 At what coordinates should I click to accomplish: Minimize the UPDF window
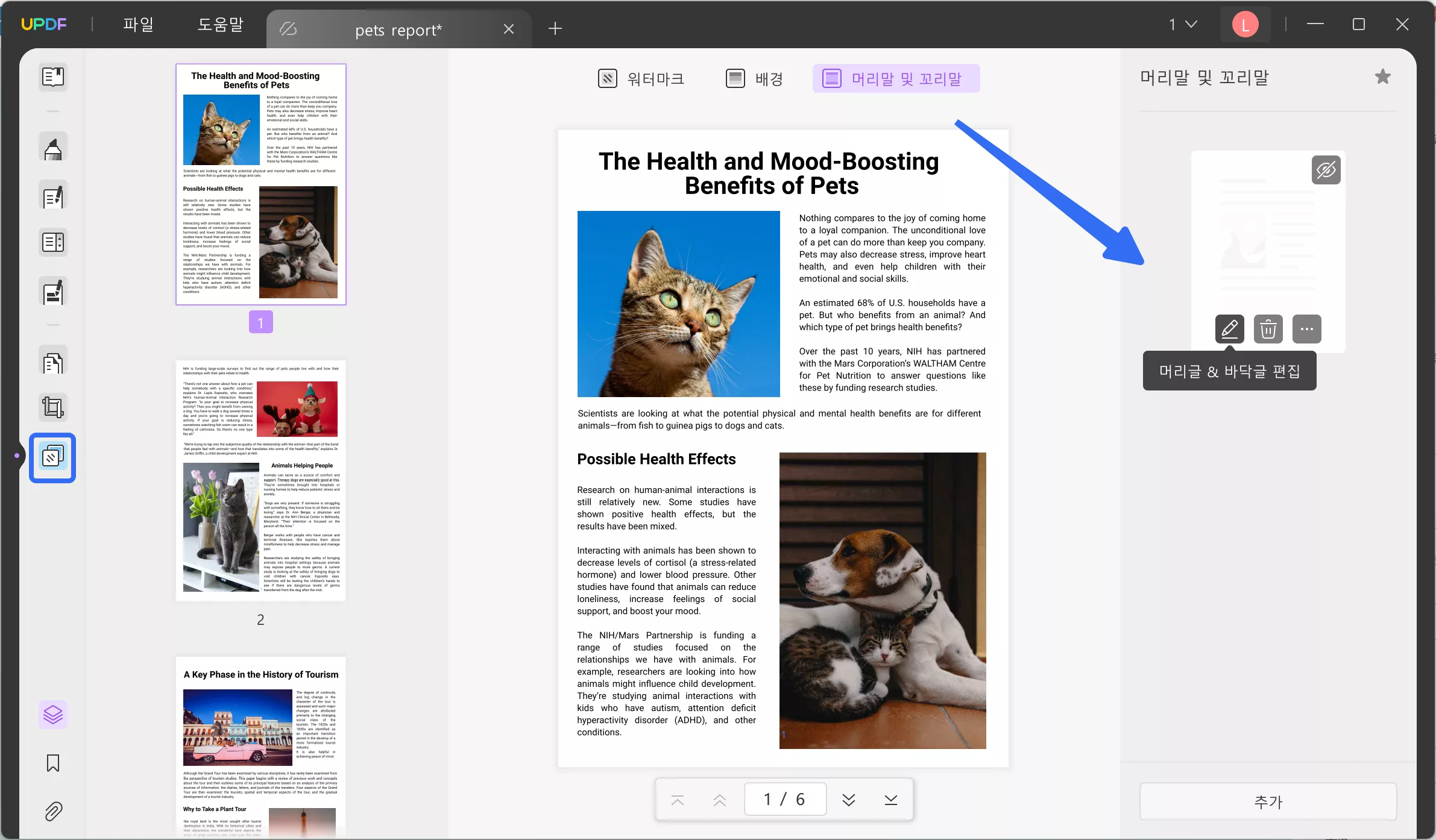point(1315,24)
